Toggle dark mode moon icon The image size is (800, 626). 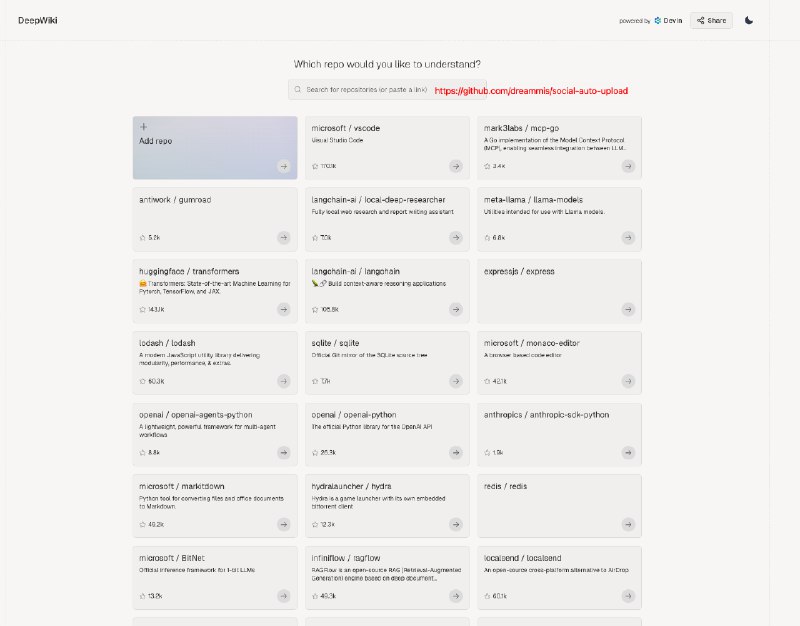(748, 20)
